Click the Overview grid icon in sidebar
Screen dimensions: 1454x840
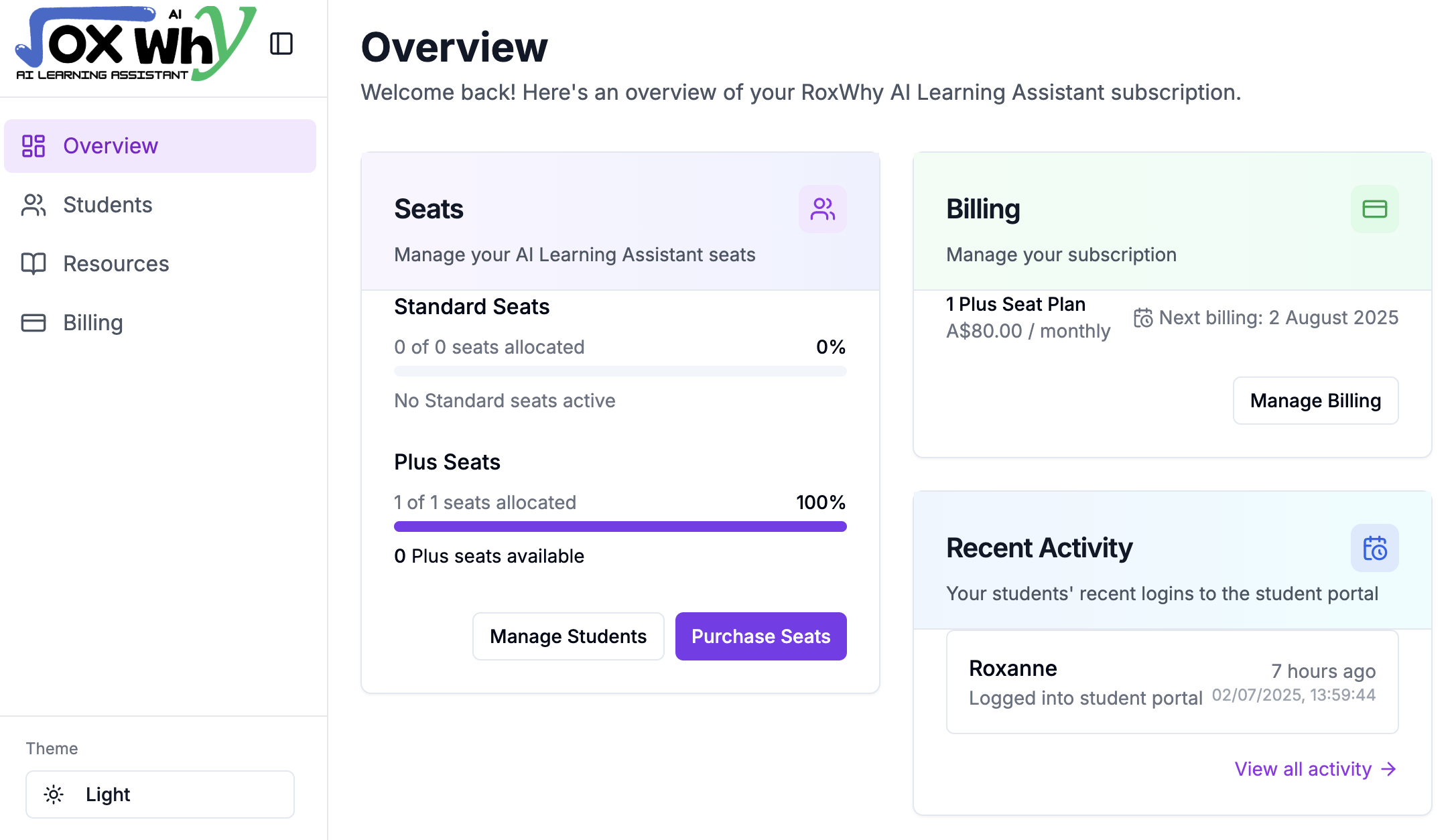pos(34,146)
